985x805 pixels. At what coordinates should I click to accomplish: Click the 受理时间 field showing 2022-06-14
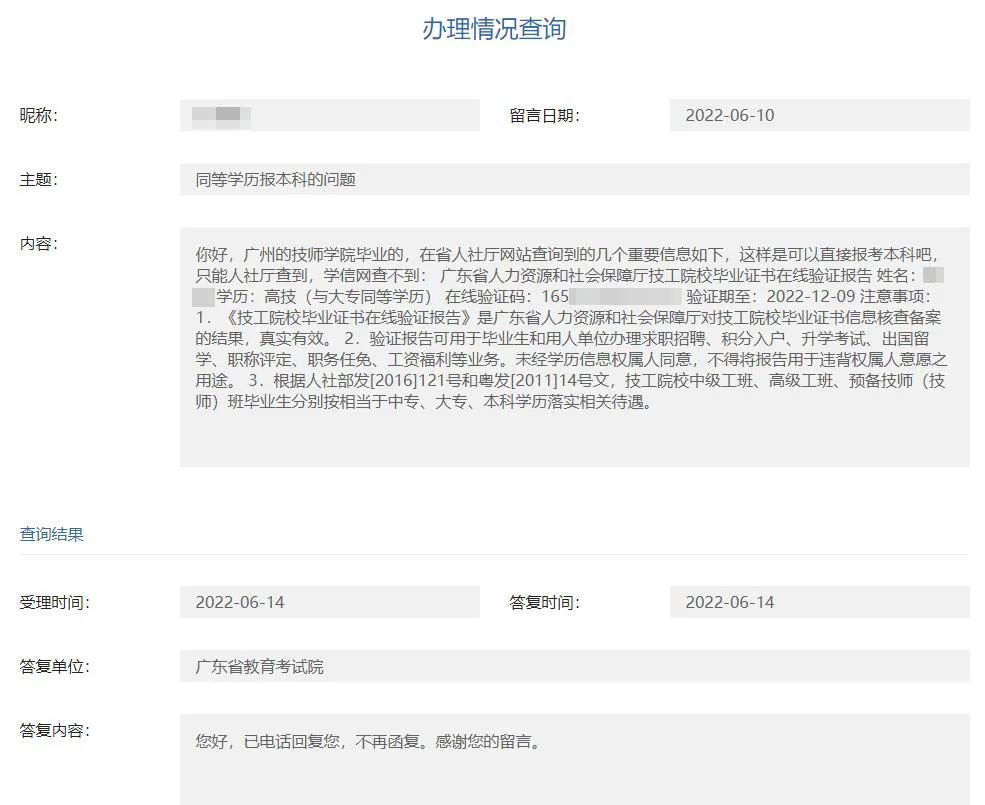(329, 602)
